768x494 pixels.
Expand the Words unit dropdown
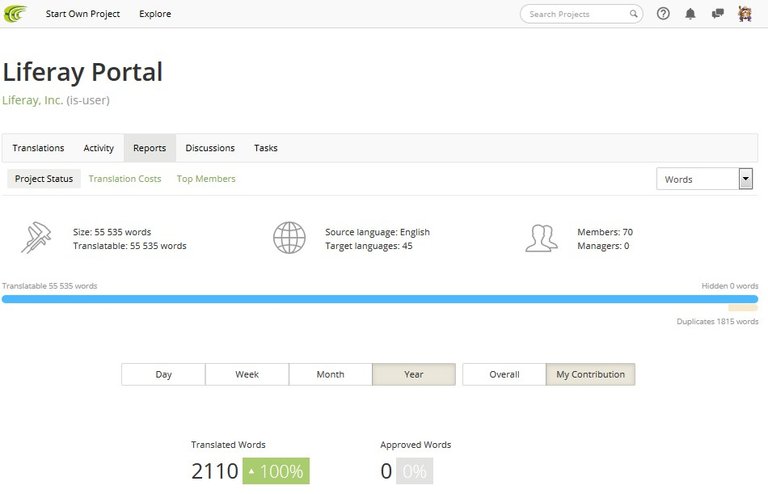click(x=704, y=179)
